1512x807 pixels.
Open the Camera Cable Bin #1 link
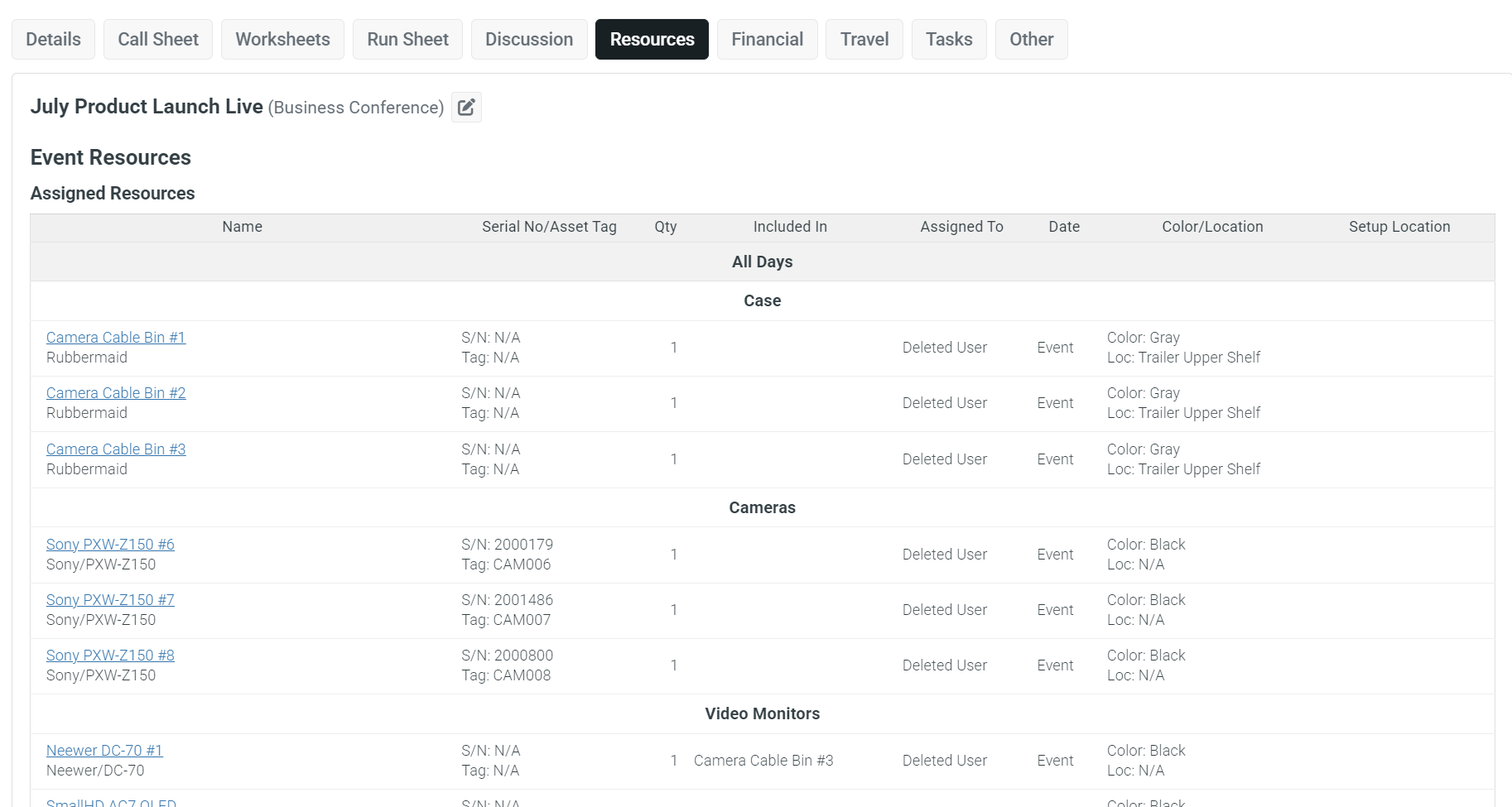[x=116, y=338]
